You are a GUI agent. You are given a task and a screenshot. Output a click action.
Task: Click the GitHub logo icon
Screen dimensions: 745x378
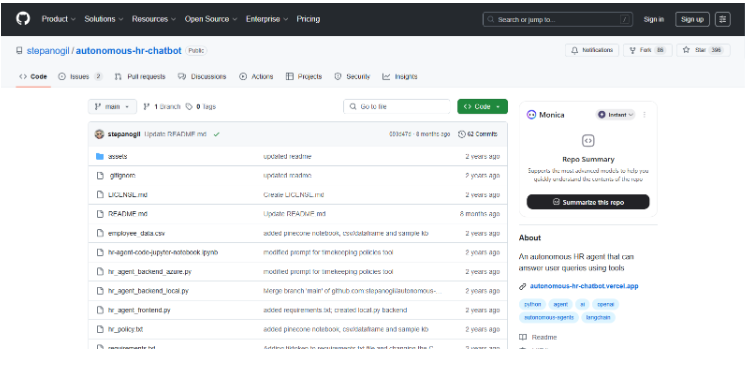point(23,19)
